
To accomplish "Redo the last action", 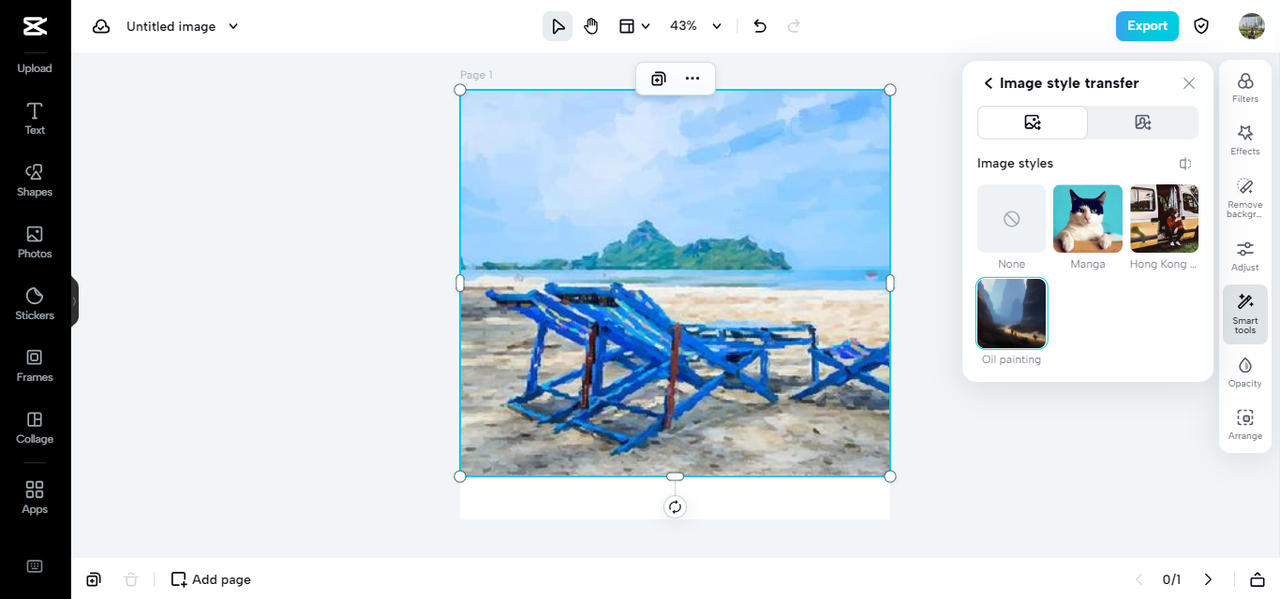I will [x=794, y=26].
